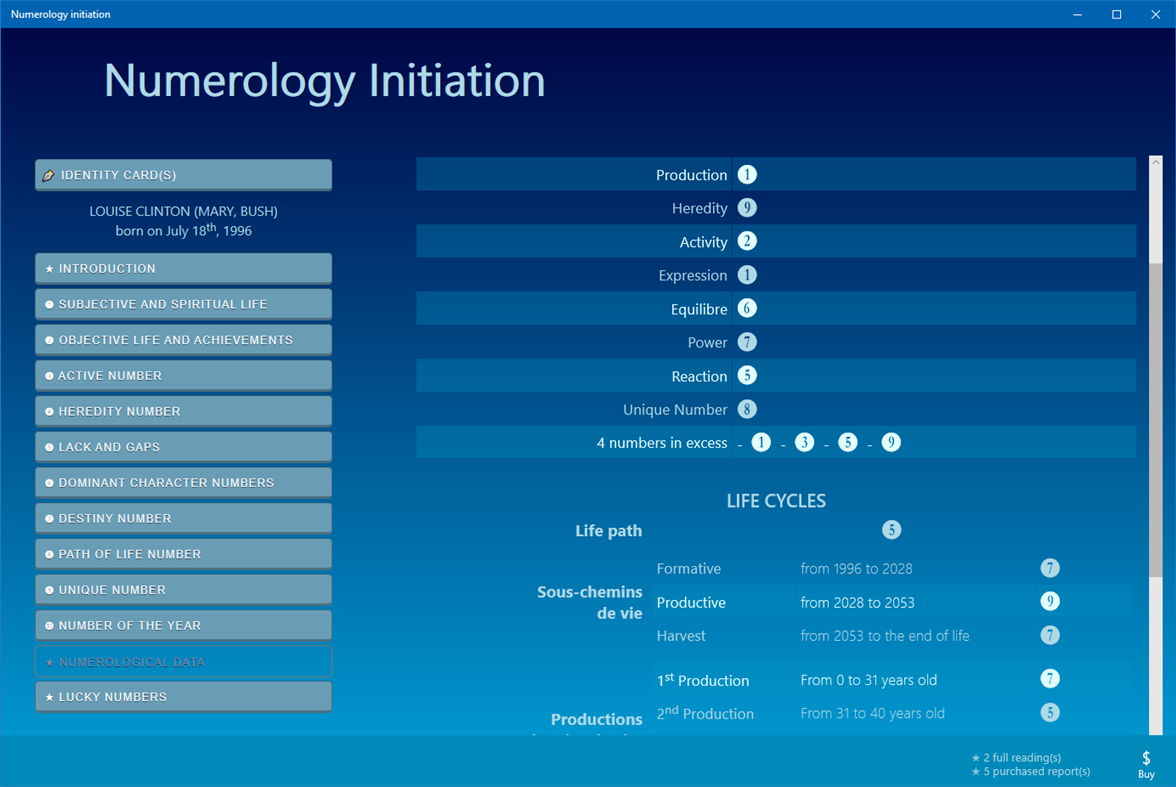Open the Lack and Gaps section
This screenshot has height=787, width=1176.
pyautogui.click(x=183, y=446)
